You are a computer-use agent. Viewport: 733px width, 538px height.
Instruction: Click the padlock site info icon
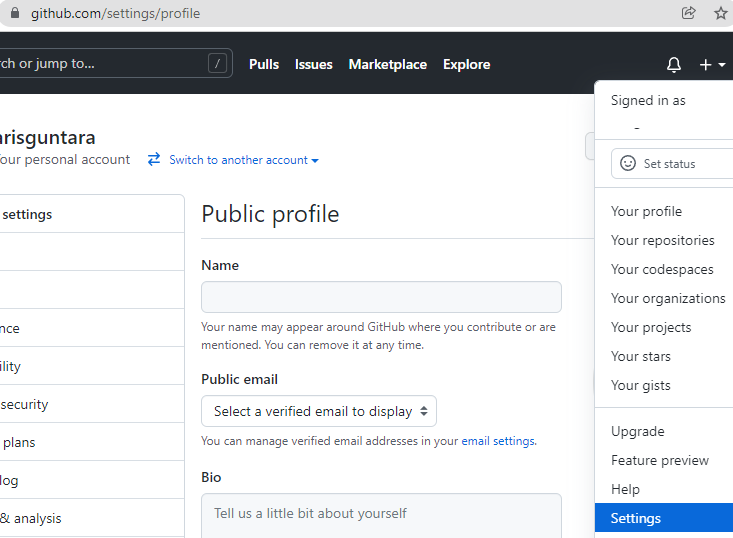point(15,13)
